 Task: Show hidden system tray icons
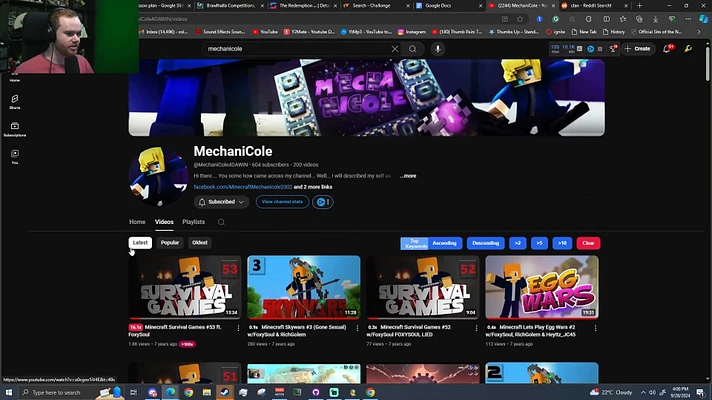pos(643,392)
